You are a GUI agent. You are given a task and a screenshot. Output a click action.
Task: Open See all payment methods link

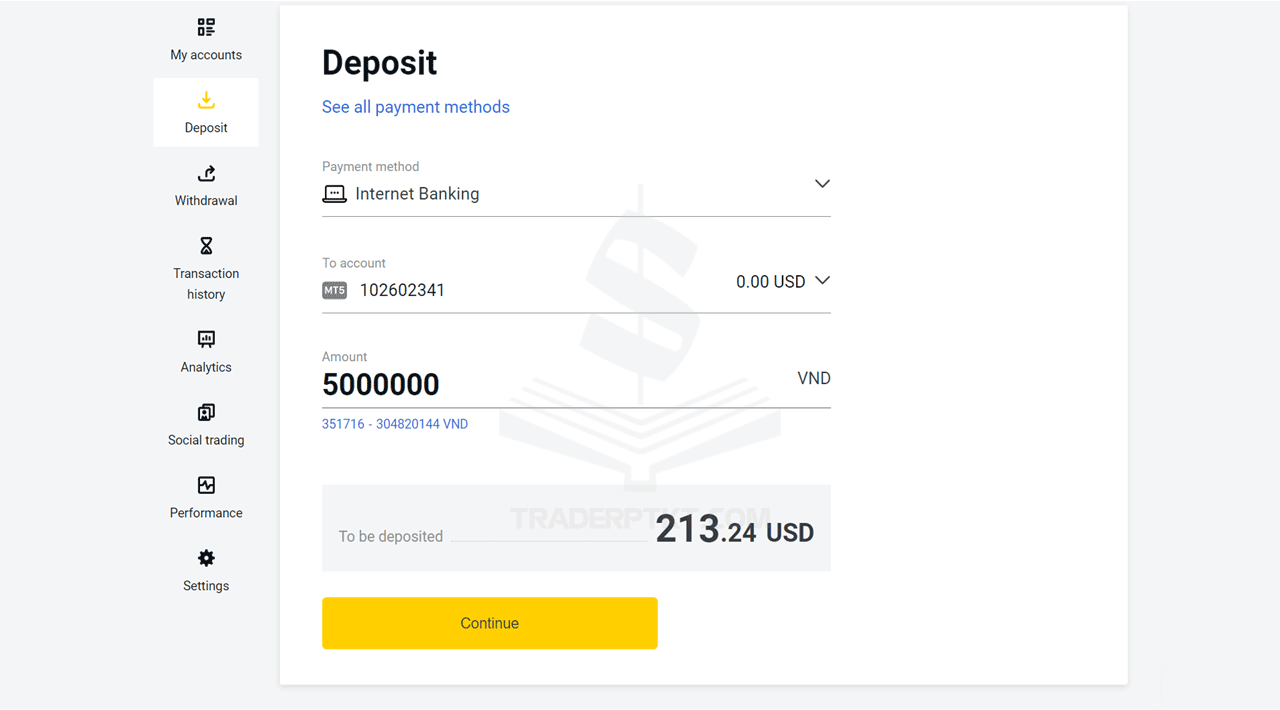coord(416,107)
